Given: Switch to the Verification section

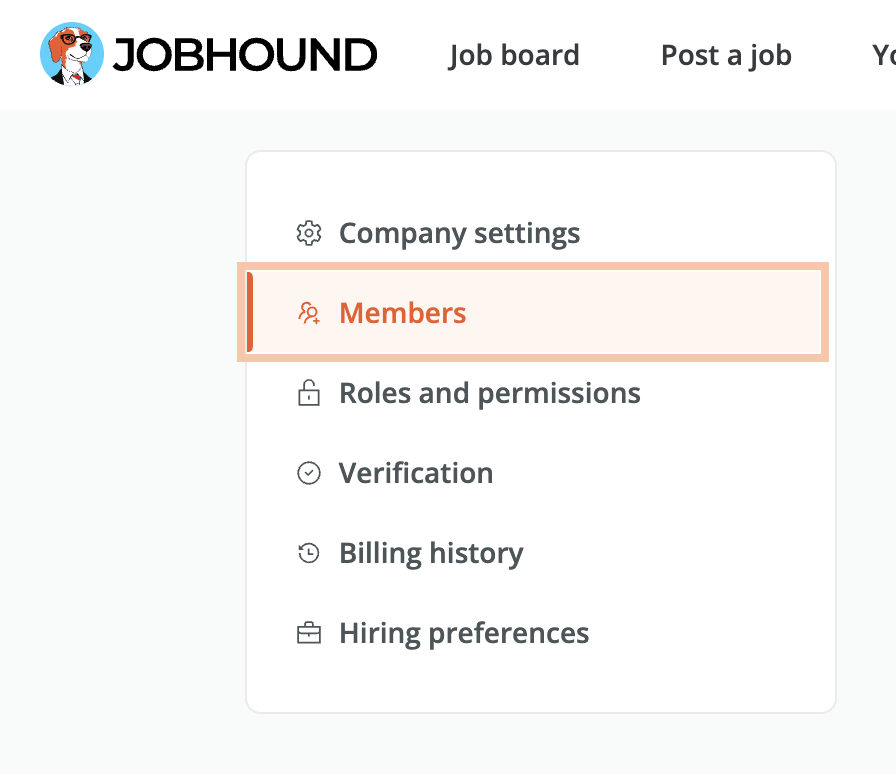Looking at the screenshot, I should tap(416, 473).
